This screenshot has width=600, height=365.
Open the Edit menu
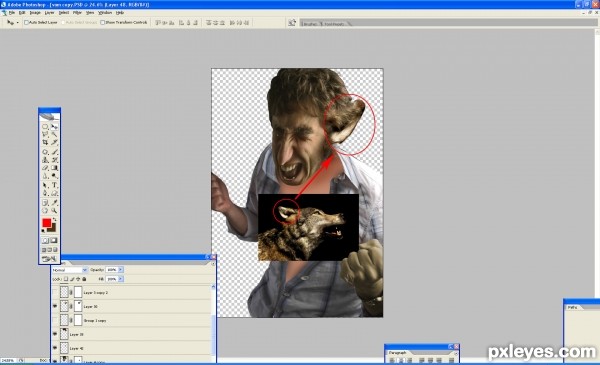(22, 13)
